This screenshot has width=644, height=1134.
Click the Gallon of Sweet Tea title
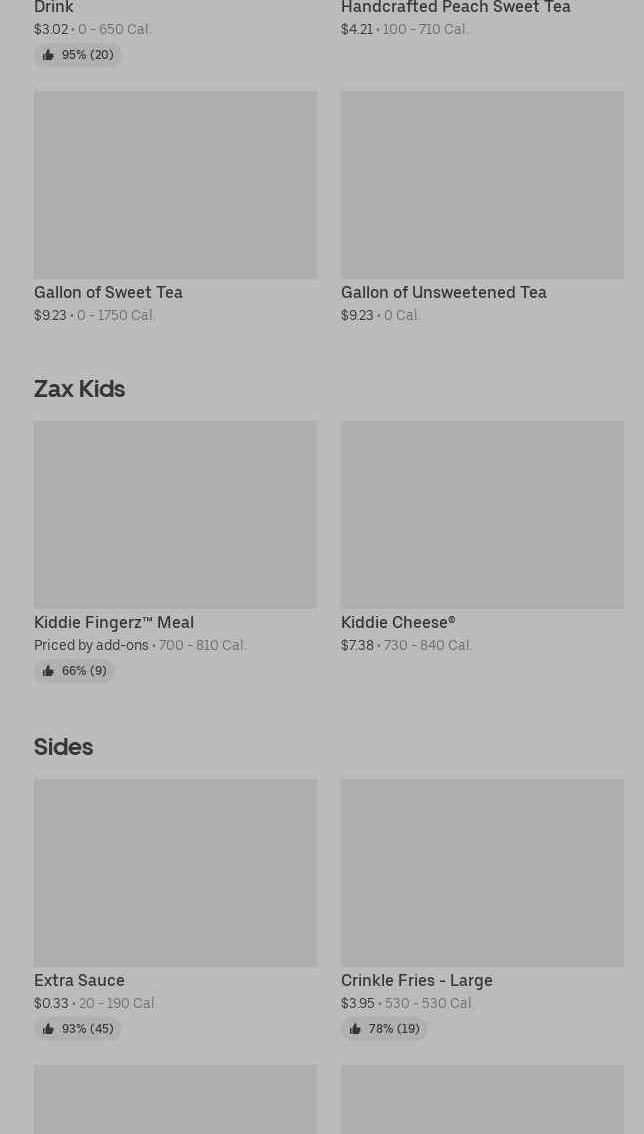[108, 292]
